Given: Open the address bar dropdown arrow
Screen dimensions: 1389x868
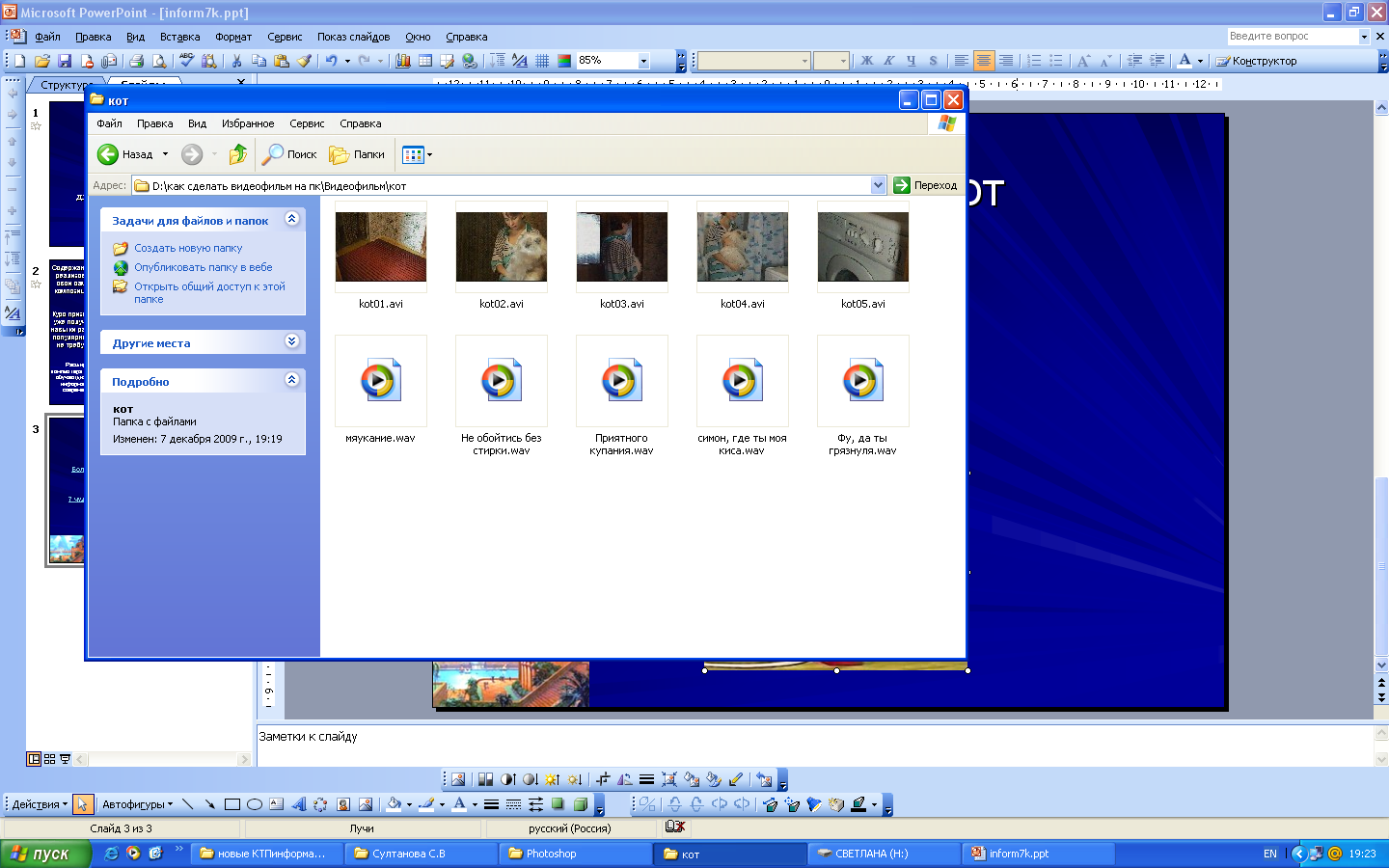Looking at the screenshot, I should [x=878, y=185].
